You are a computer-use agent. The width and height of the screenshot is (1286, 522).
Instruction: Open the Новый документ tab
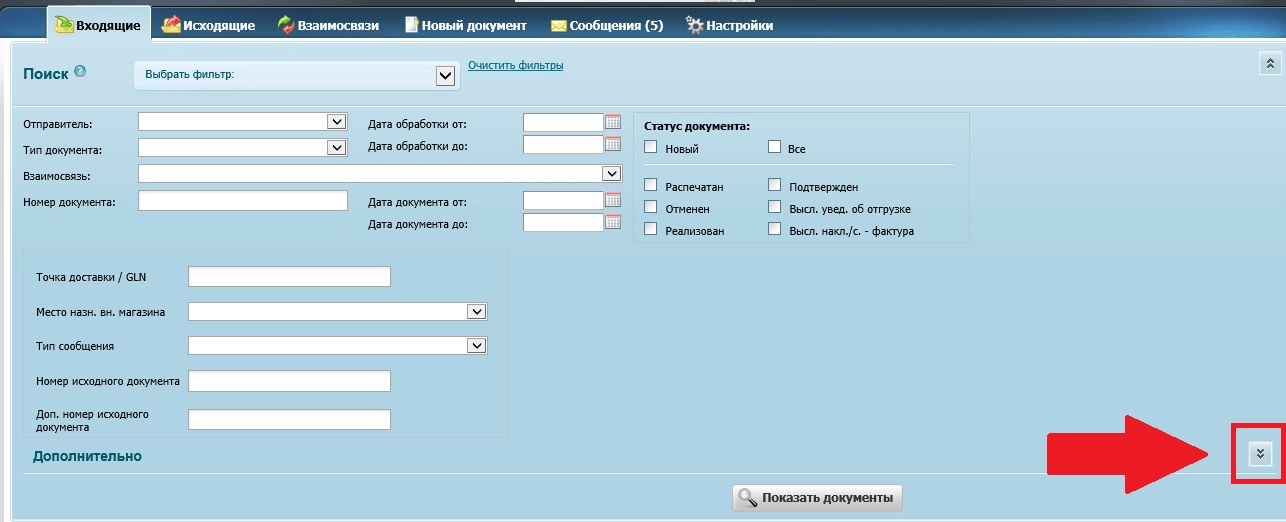[464, 25]
